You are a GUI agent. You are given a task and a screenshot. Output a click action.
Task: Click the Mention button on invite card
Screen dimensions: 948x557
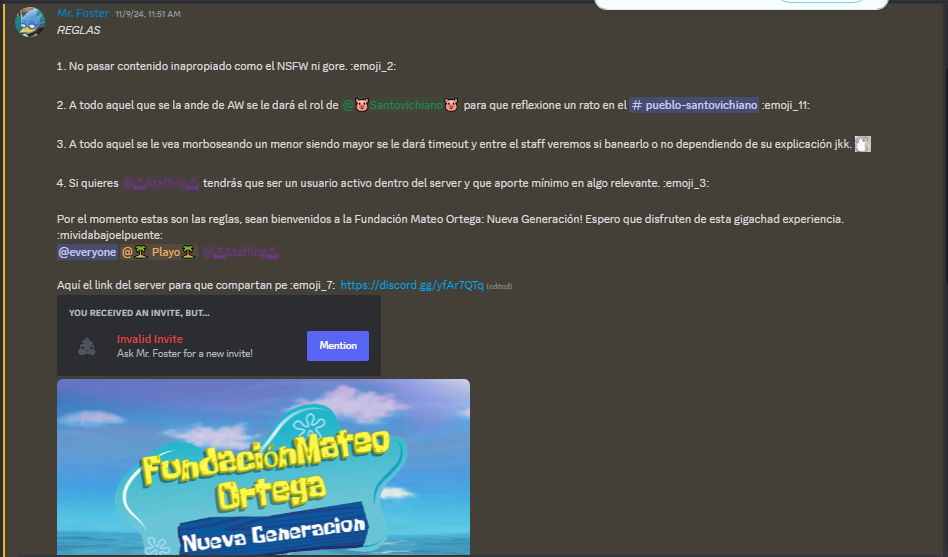coord(337,346)
